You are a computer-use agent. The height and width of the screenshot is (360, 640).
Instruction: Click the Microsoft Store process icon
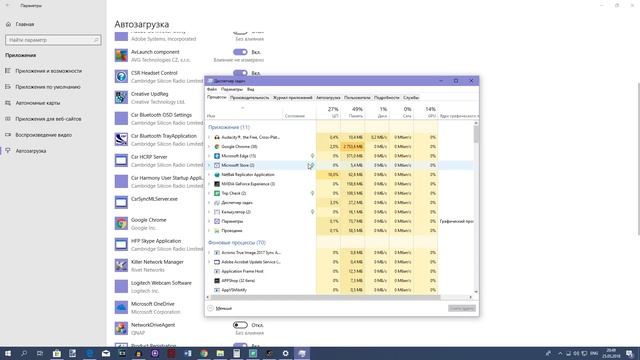pos(217,165)
